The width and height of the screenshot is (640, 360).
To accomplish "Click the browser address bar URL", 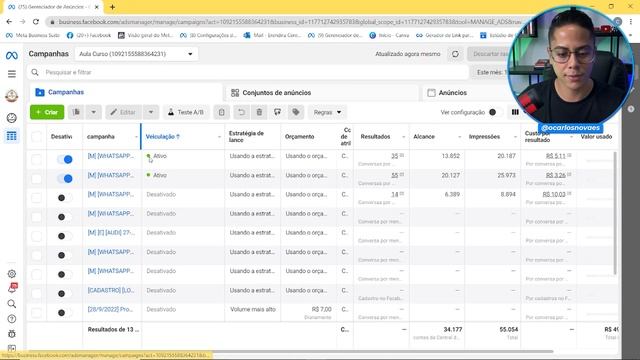I will click(290, 22).
